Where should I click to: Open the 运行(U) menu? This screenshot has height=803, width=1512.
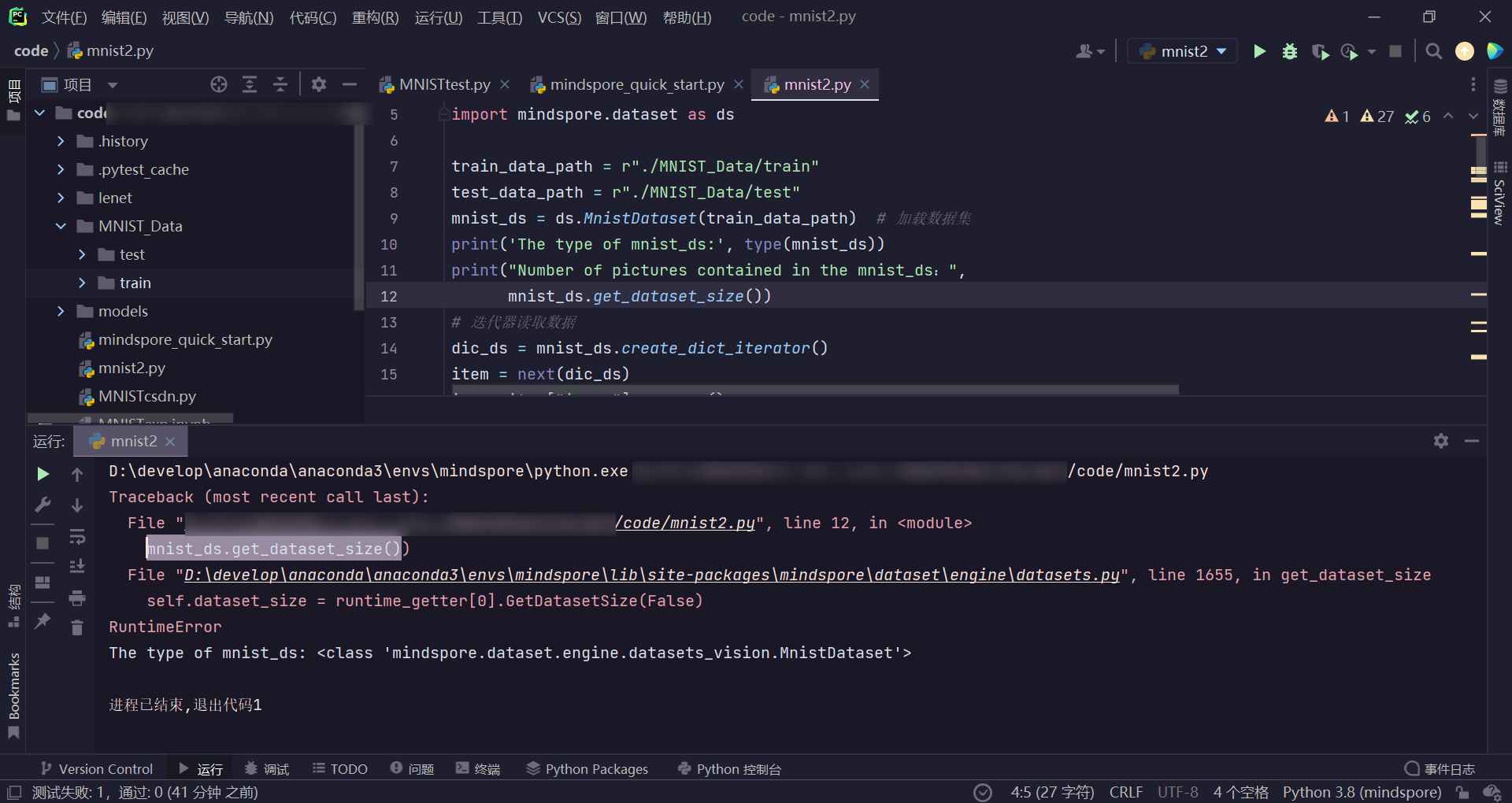(438, 17)
